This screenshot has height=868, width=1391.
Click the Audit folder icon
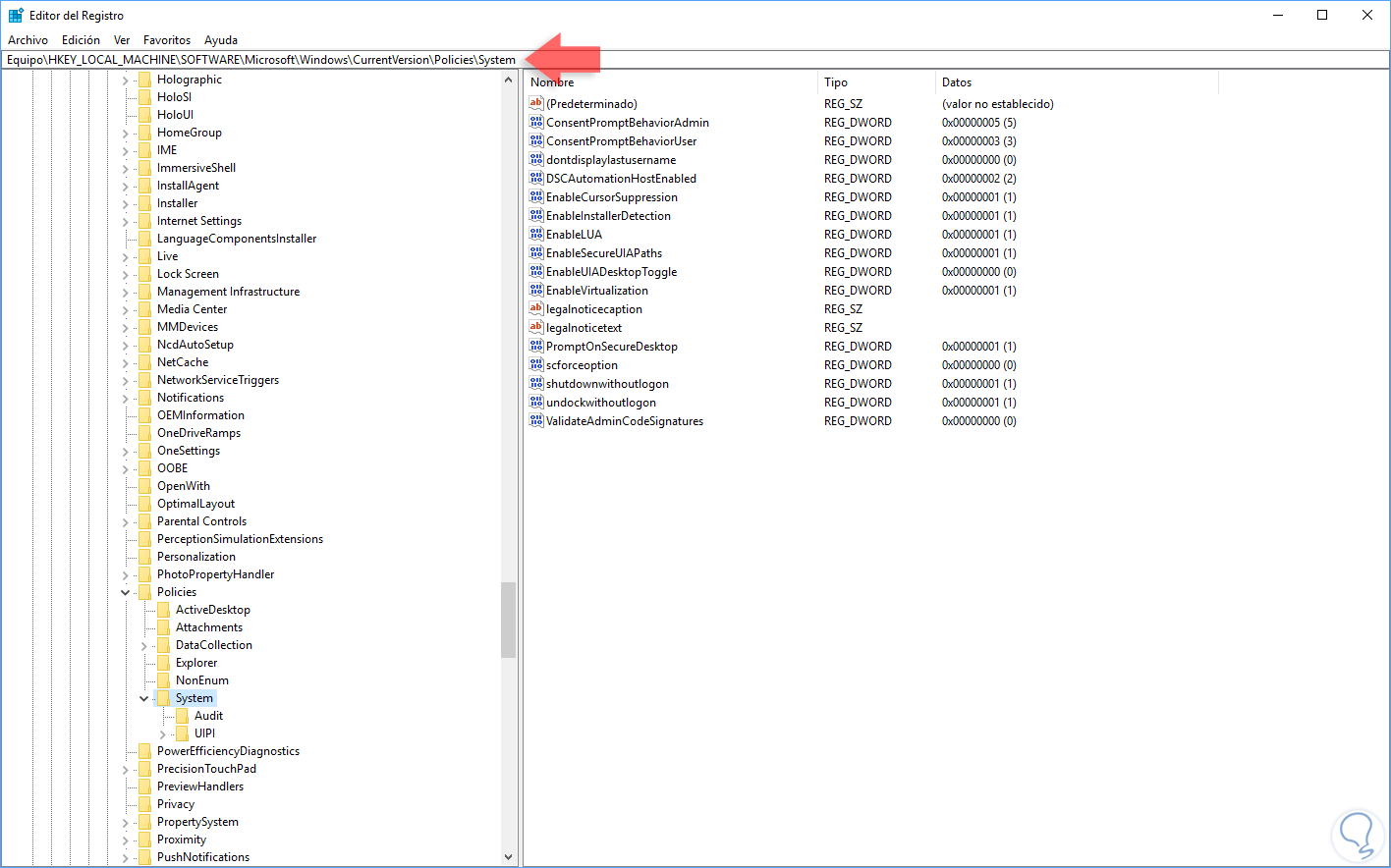[182, 716]
